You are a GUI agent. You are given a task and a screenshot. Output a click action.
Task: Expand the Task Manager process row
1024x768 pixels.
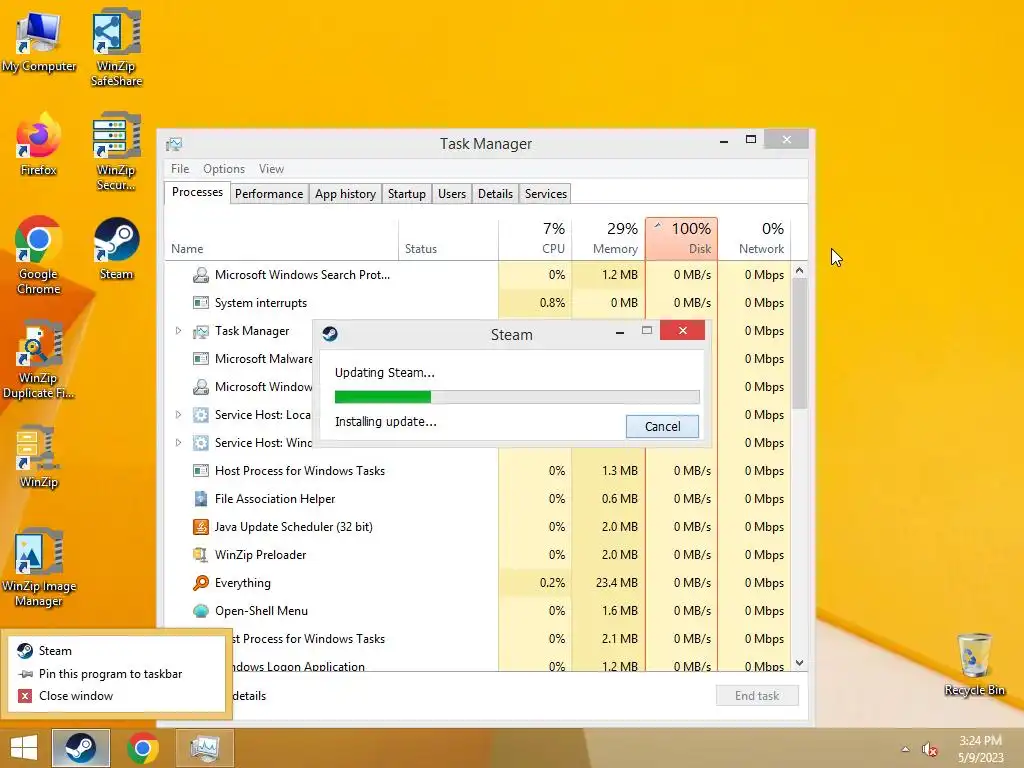[x=178, y=331]
